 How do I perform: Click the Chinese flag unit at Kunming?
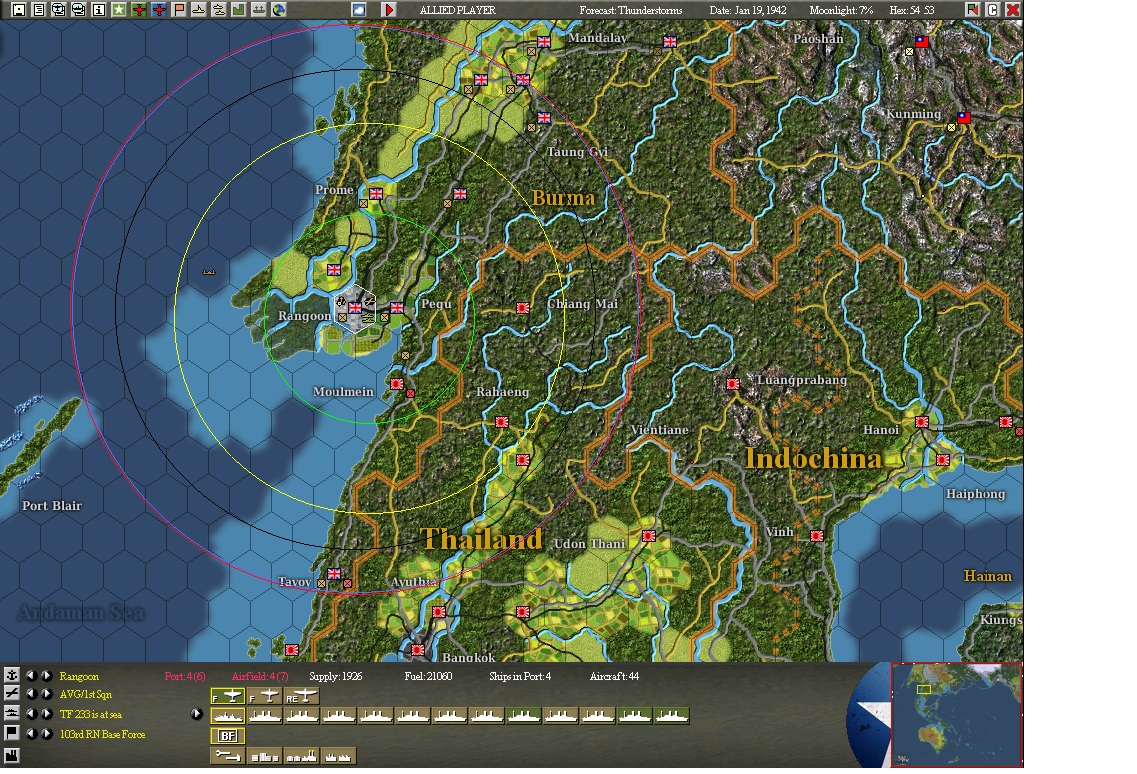pos(964,118)
